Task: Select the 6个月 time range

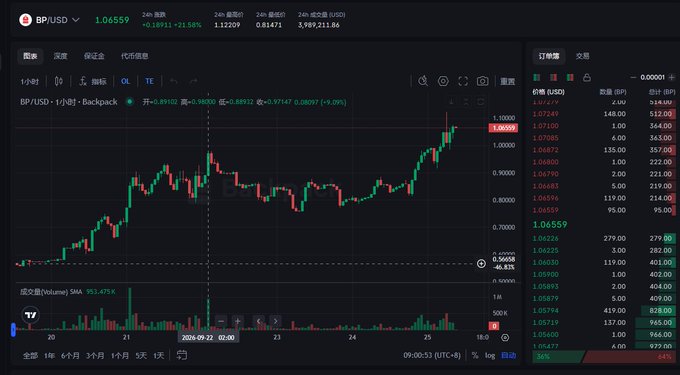Action: coord(70,355)
